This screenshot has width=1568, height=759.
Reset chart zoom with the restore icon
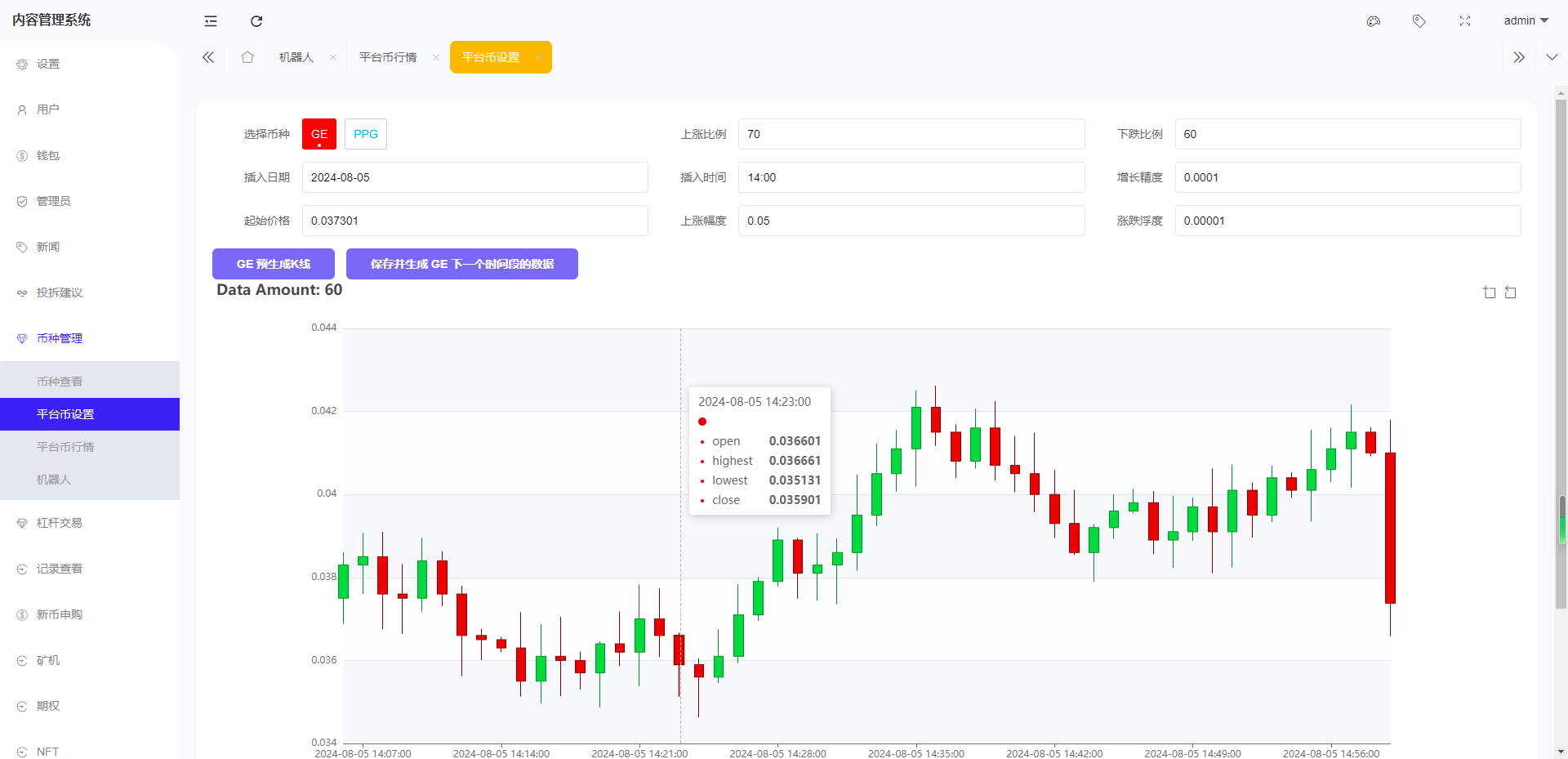pos(1511,292)
